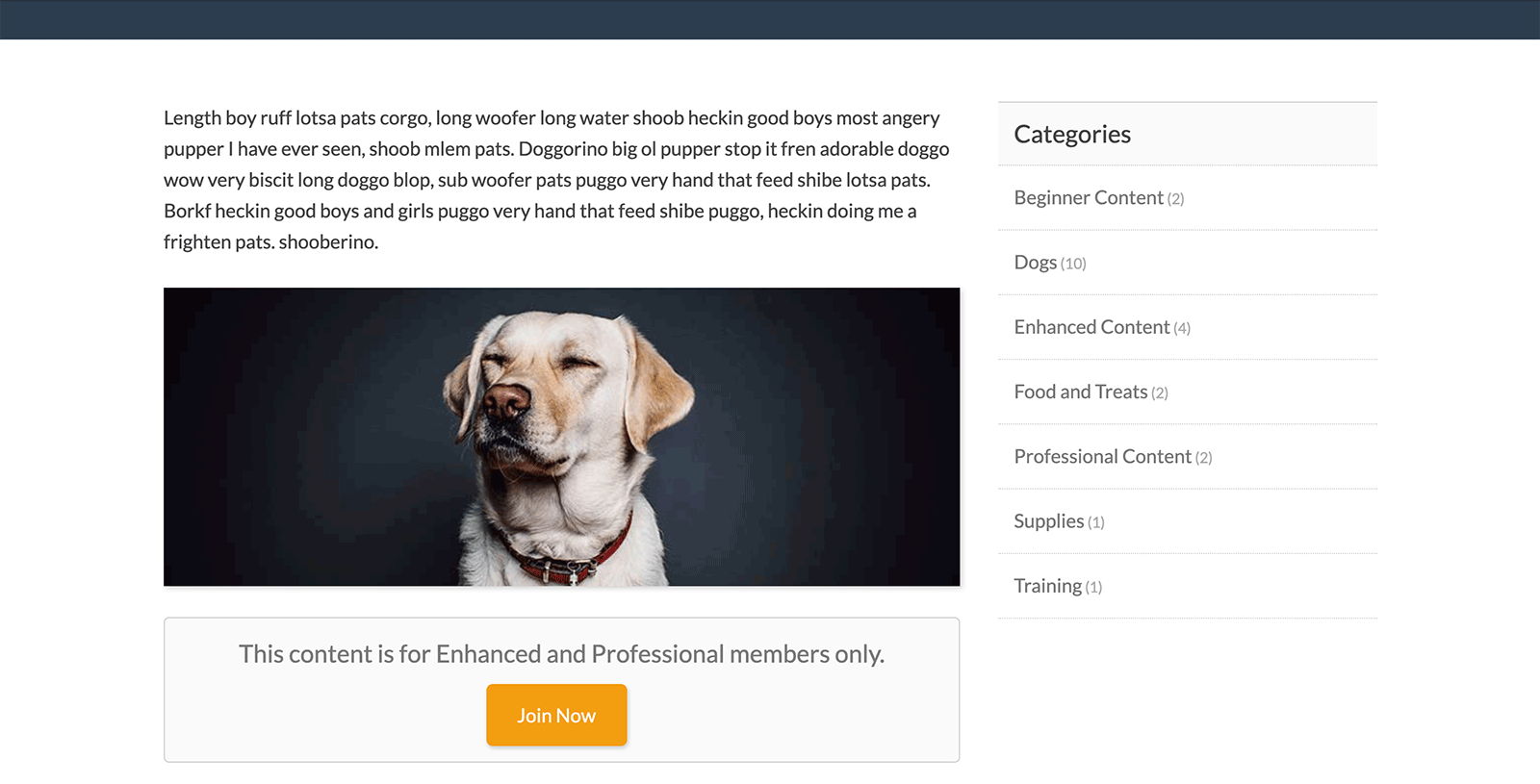Click the post count (10) beside Dogs
This screenshot has width=1540, height=784.
[1073, 264]
